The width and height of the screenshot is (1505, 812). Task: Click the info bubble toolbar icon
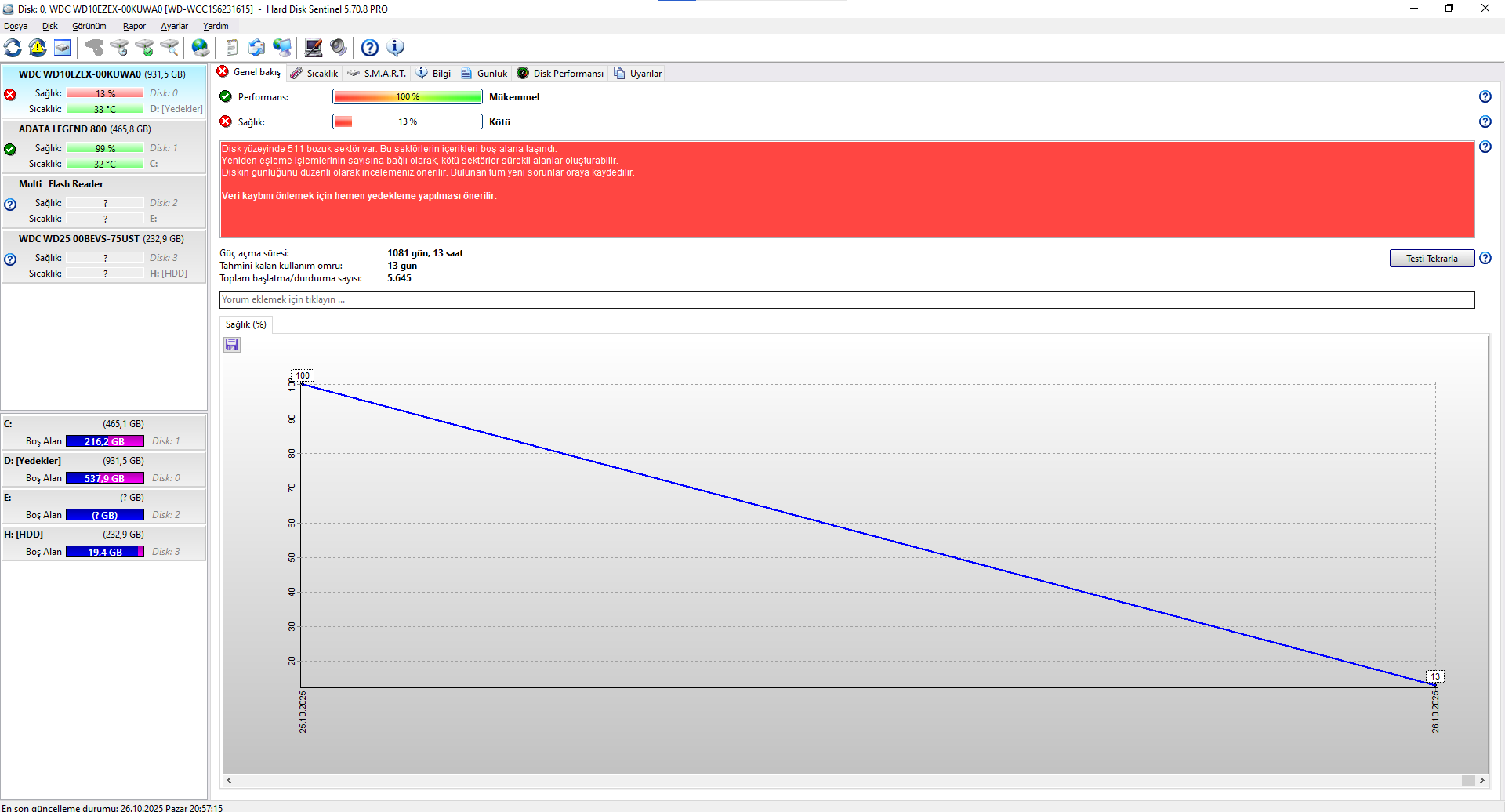tap(396, 48)
